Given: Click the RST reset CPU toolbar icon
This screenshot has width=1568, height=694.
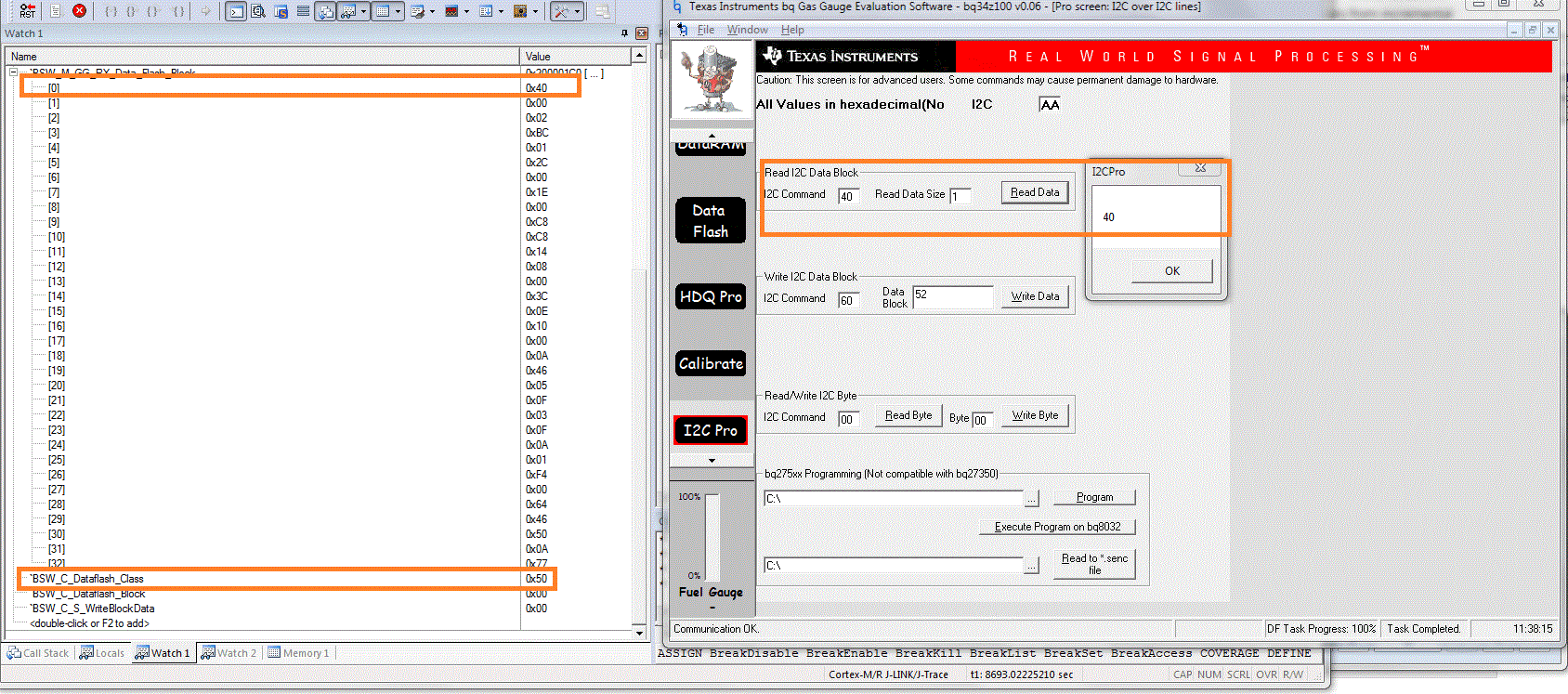Looking at the screenshot, I should coord(27,11).
